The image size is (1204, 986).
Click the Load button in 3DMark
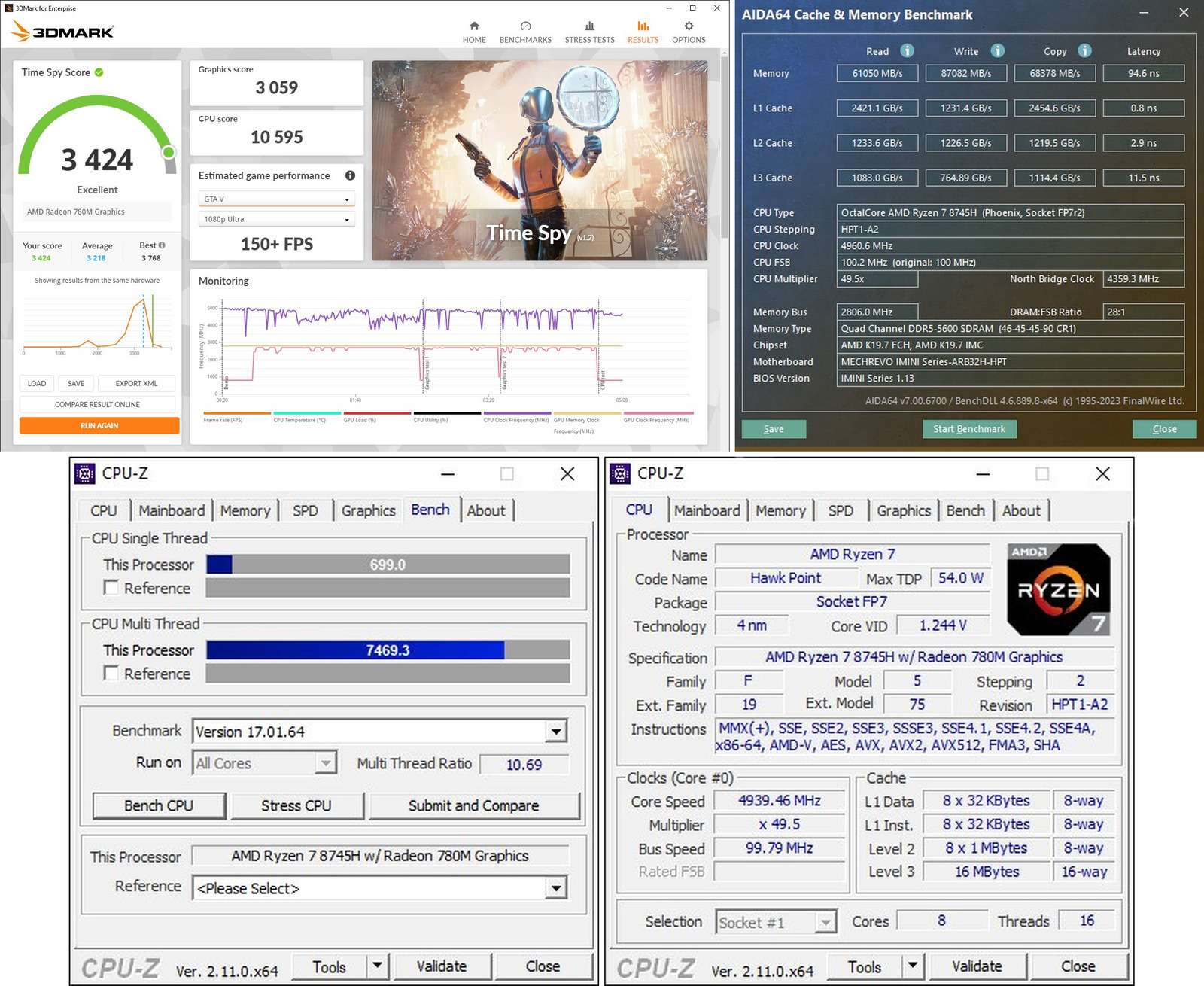tap(37, 384)
